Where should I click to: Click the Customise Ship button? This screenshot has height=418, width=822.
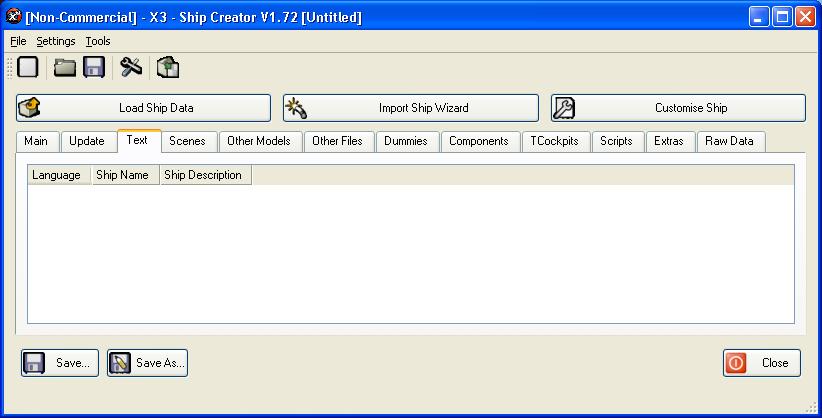click(x=678, y=108)
